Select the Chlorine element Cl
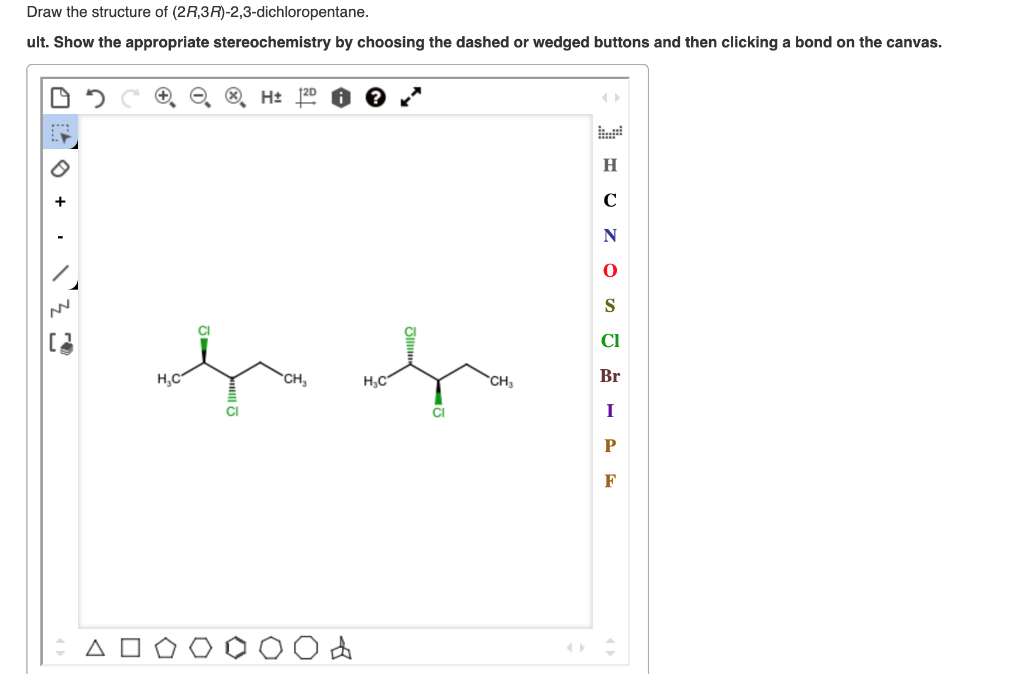This screenshot has height=674, width=1024. (609, 341)
